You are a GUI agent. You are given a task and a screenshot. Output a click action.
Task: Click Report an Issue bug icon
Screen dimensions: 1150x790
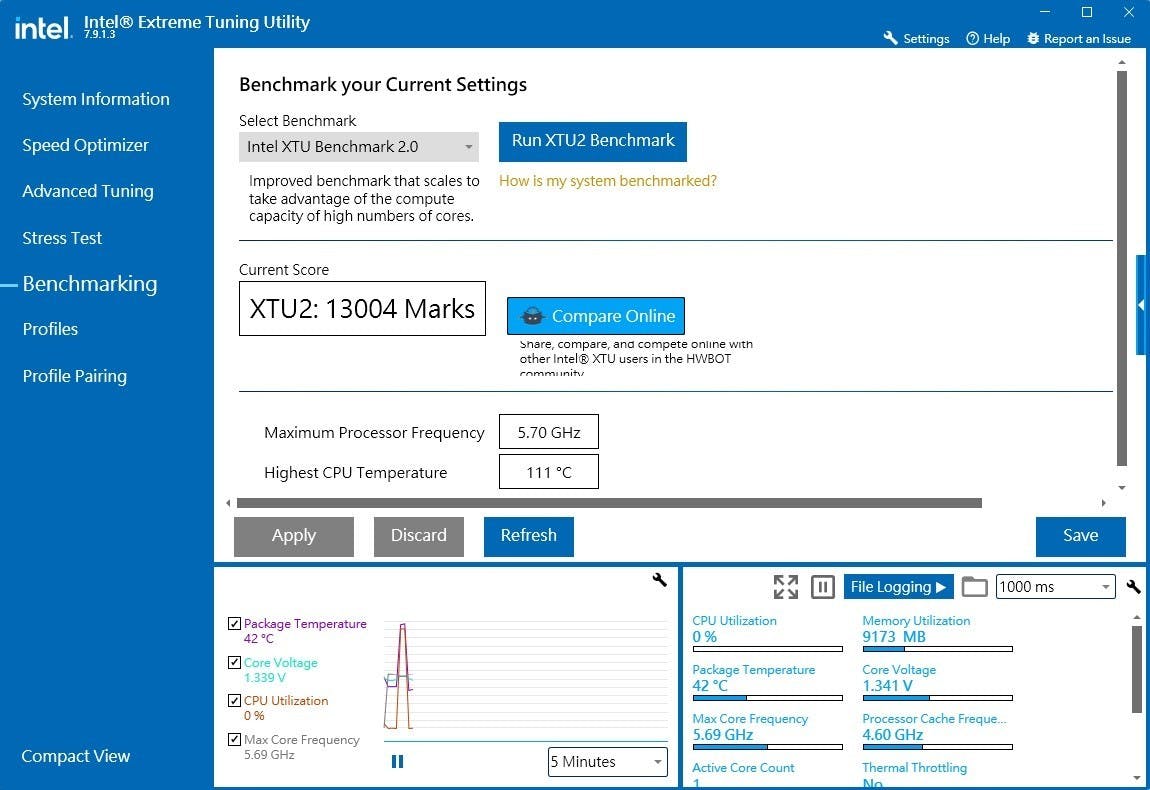pyautogui.click(x=1033, y=39)
